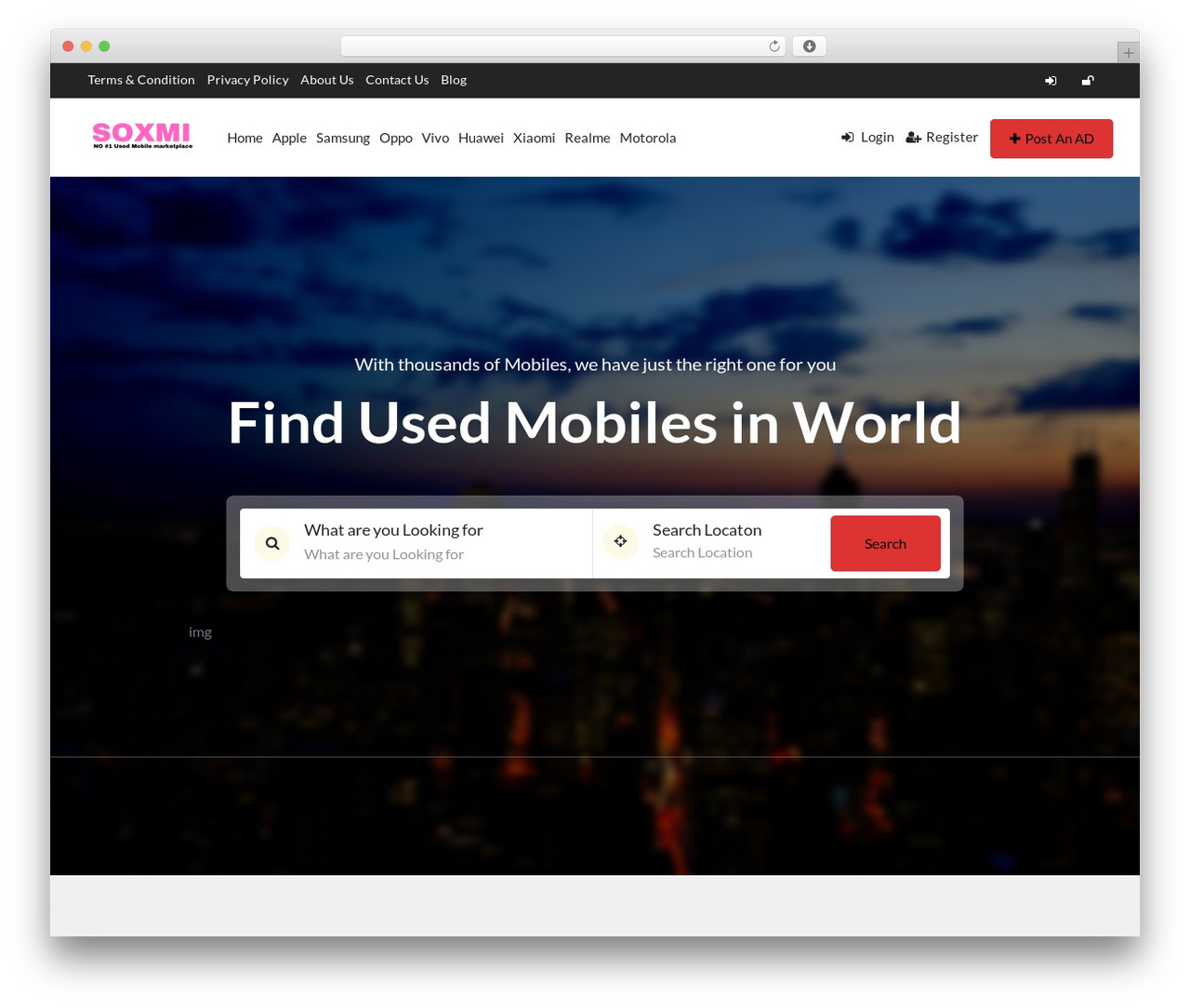Screen dimensions: 1190x1008
Task: Open the Blog link
Action: coord(454,80)
